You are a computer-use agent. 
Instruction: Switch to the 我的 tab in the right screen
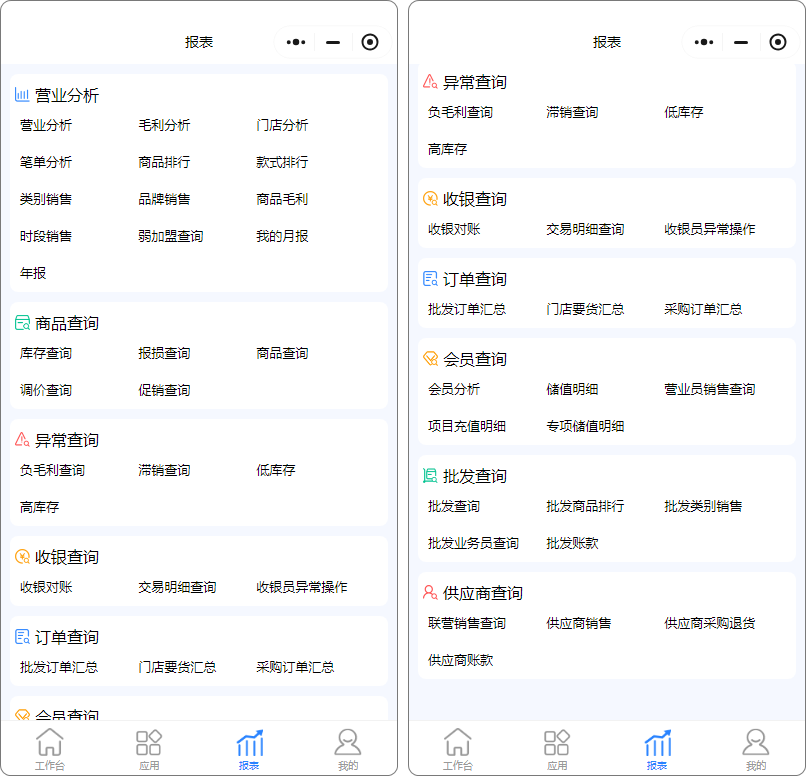click(x=755, y=748)
